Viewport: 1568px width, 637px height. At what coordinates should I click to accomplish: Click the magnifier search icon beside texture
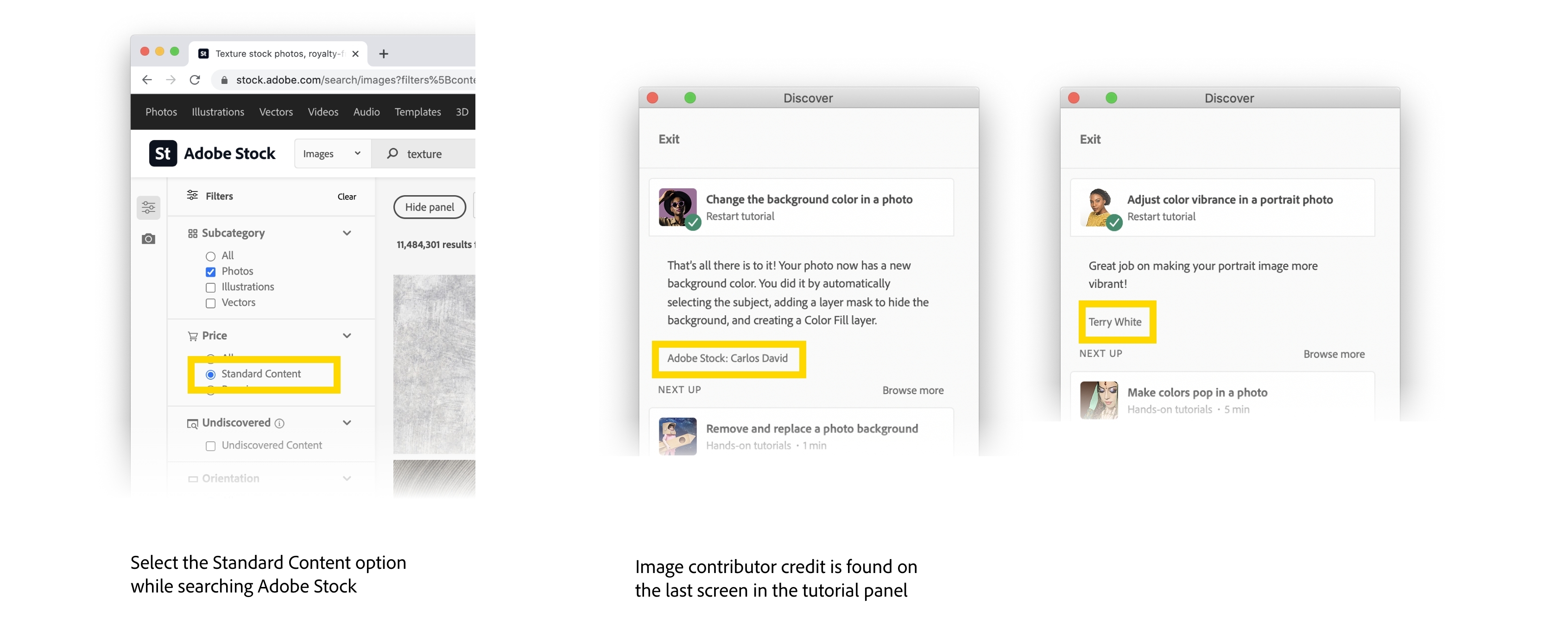tap(392, 153)
